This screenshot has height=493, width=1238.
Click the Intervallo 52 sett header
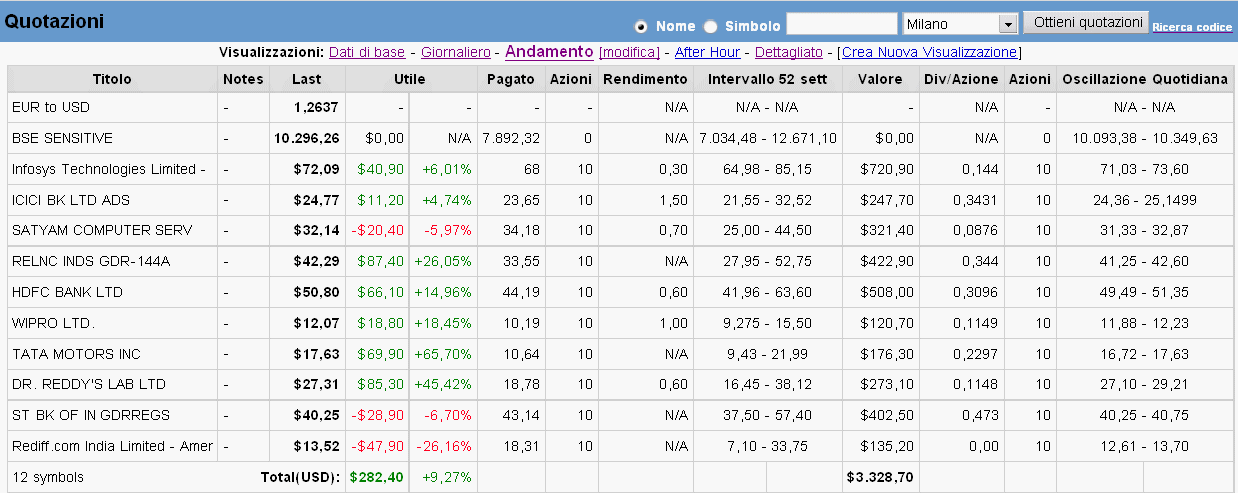click(767, 79)
